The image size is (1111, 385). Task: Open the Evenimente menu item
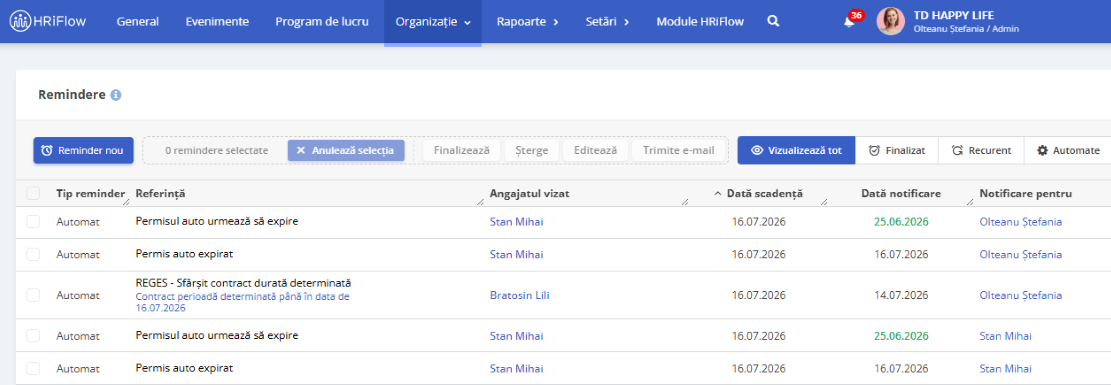(217, 21)
